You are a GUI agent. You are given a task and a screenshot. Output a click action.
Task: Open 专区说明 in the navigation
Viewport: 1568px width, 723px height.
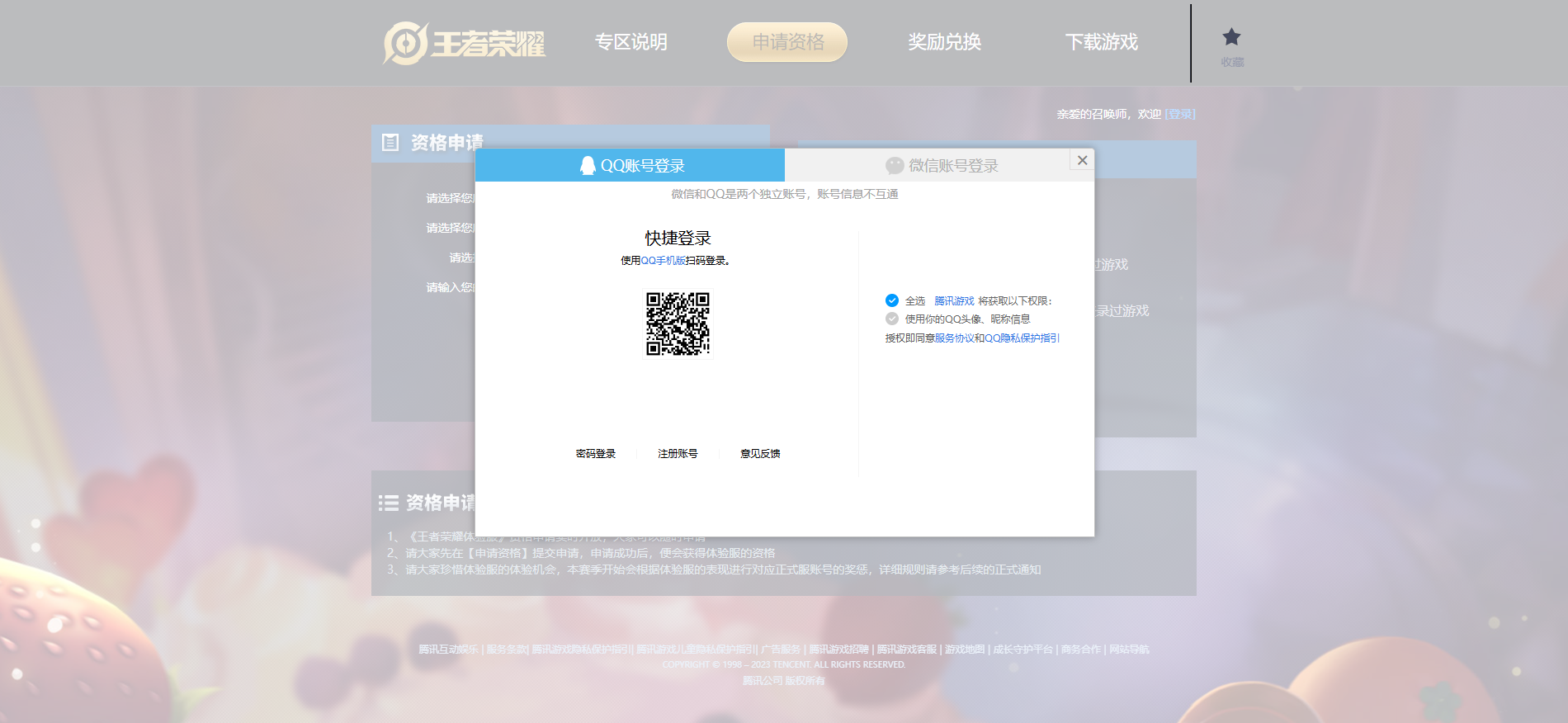(x=631, y=42)
